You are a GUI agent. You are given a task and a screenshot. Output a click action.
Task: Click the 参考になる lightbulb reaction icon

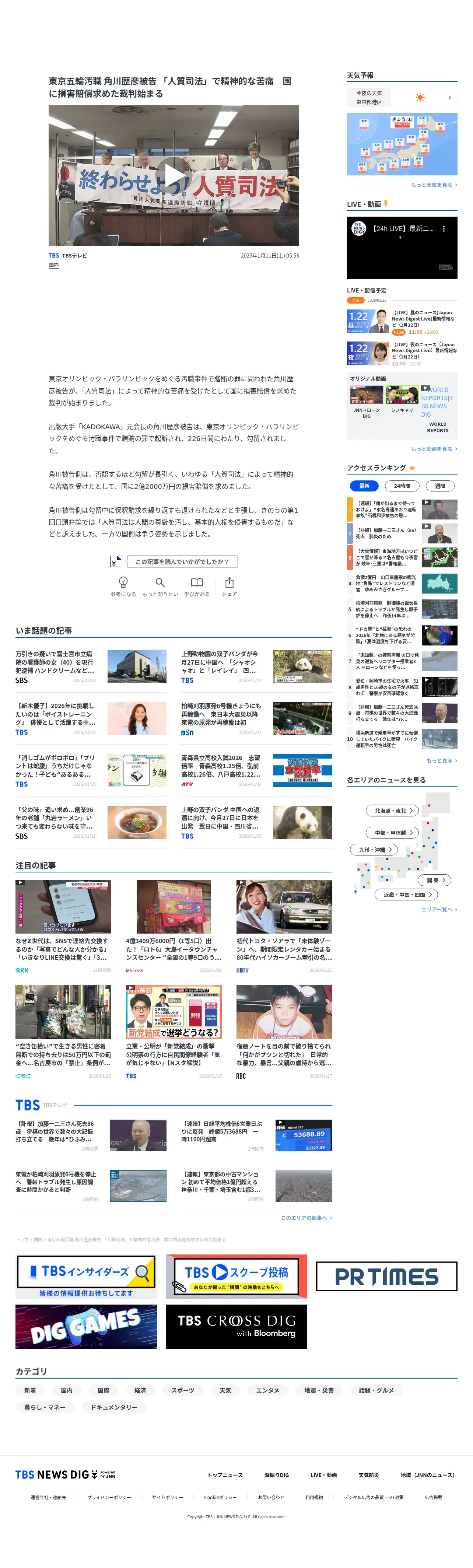[123, 582]
